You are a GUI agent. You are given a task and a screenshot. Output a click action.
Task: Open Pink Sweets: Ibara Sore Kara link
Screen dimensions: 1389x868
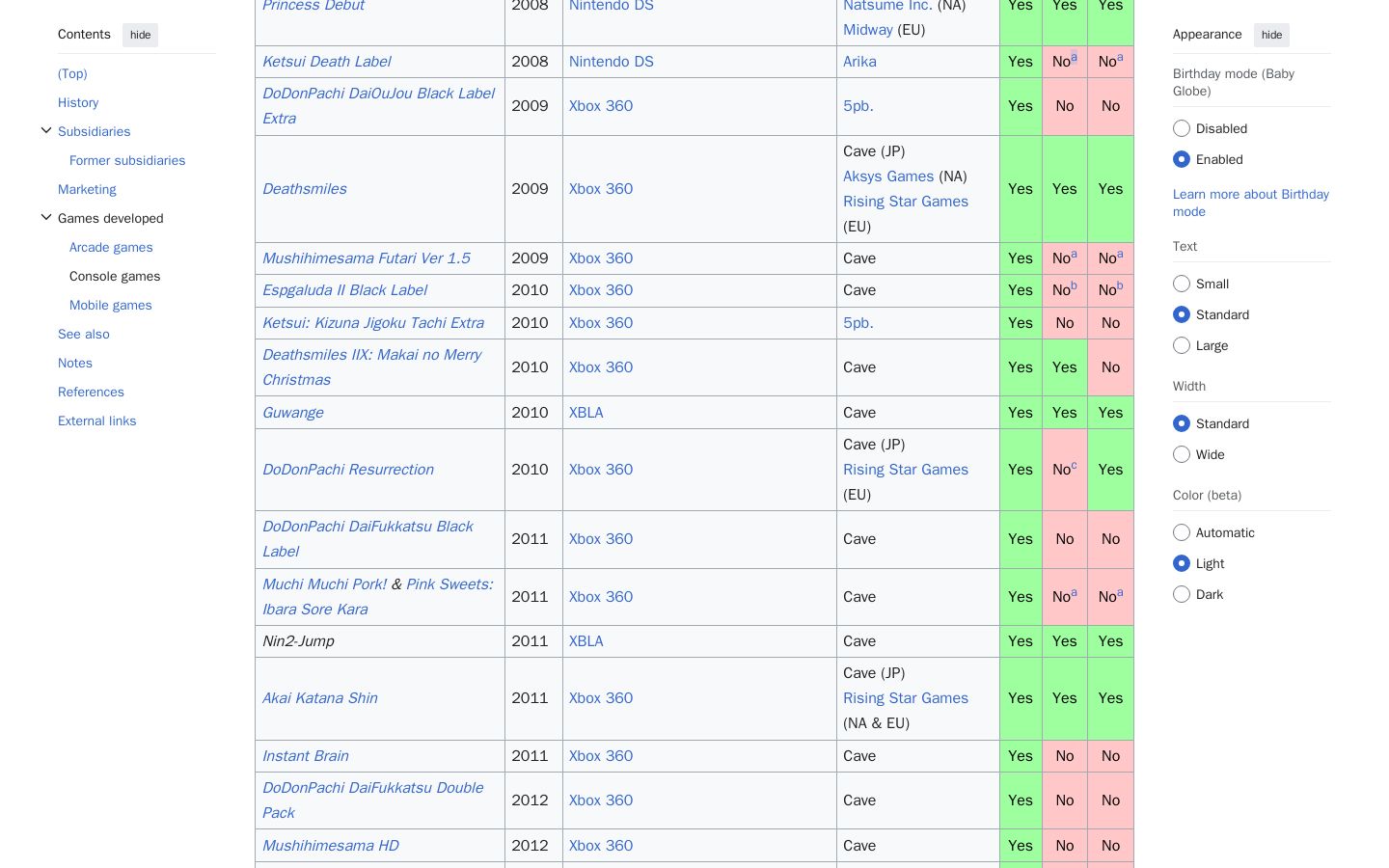point(377,597)
